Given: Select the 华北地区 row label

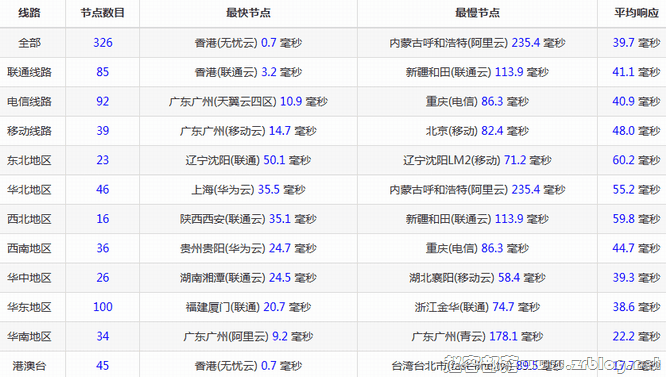Looking at the screenshot, I should pos(29,189).
